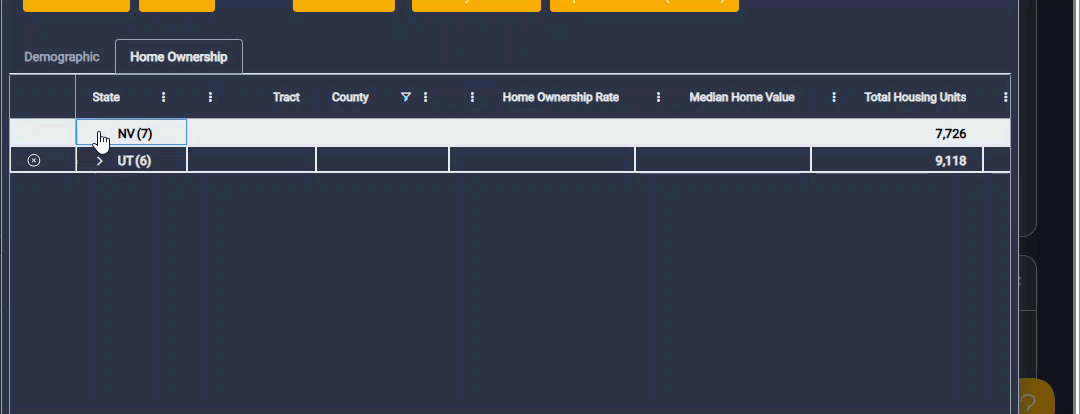The width and height of the screenshot is (1080, 414).
Task: Sort by Median Home Value header
Action: [x=742, y=97]
